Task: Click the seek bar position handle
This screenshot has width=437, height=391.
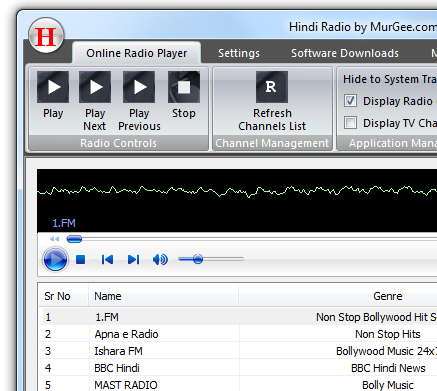Action: click(74, 239)
